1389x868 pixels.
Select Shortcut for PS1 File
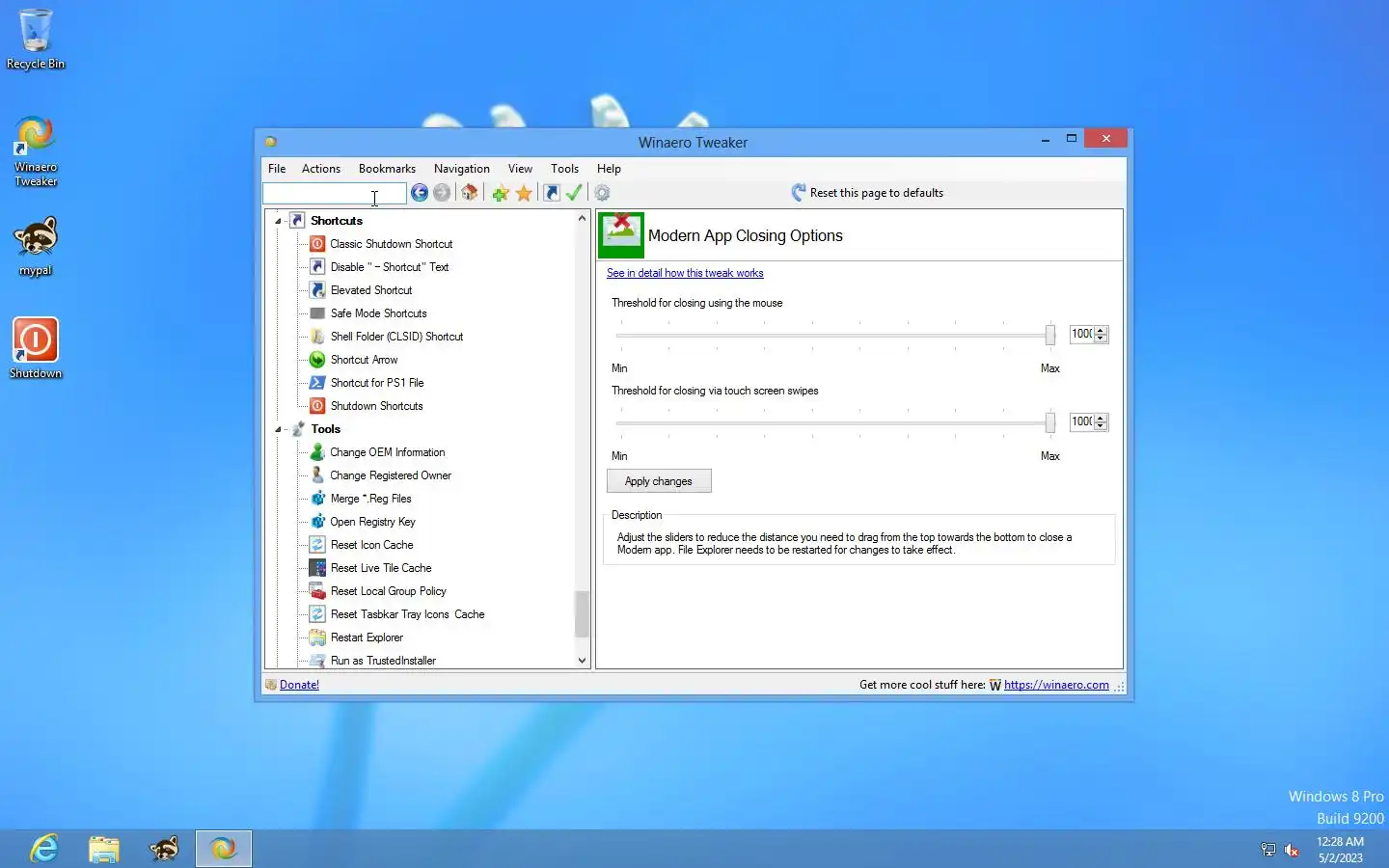(x=376, y=383)
